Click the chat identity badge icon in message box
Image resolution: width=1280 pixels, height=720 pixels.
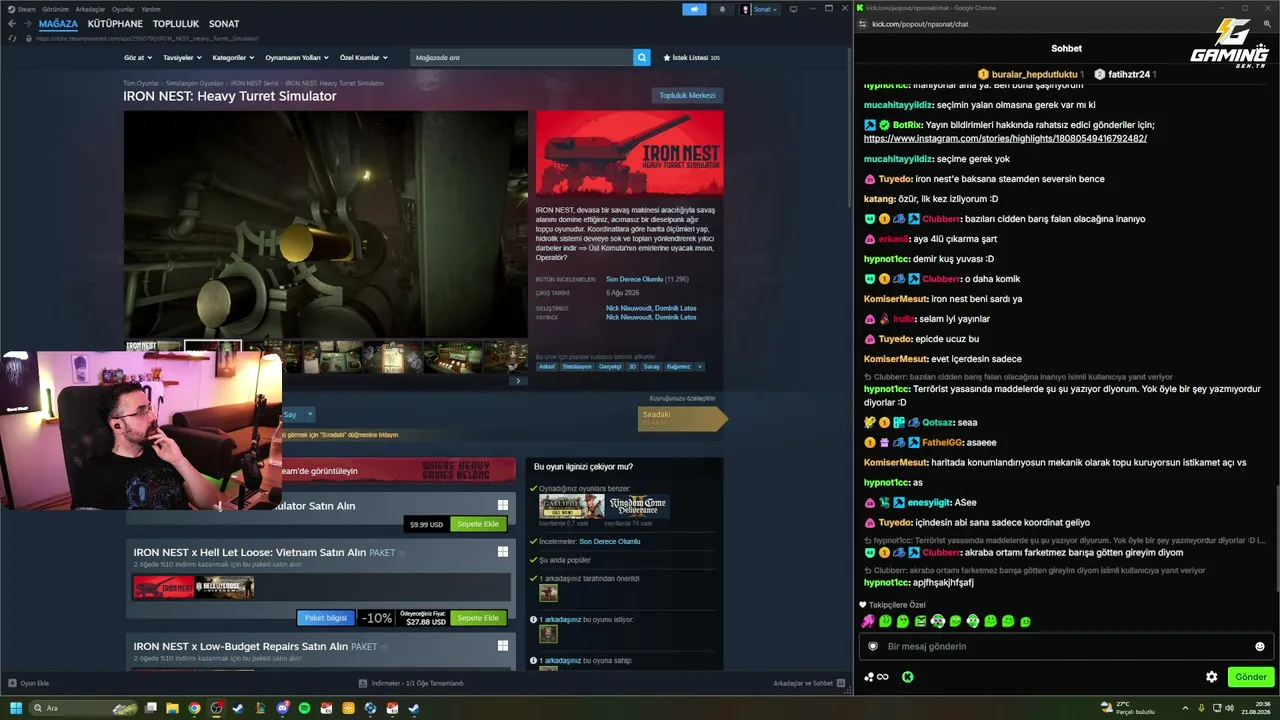pyautogui.click(x=873, y=646)
